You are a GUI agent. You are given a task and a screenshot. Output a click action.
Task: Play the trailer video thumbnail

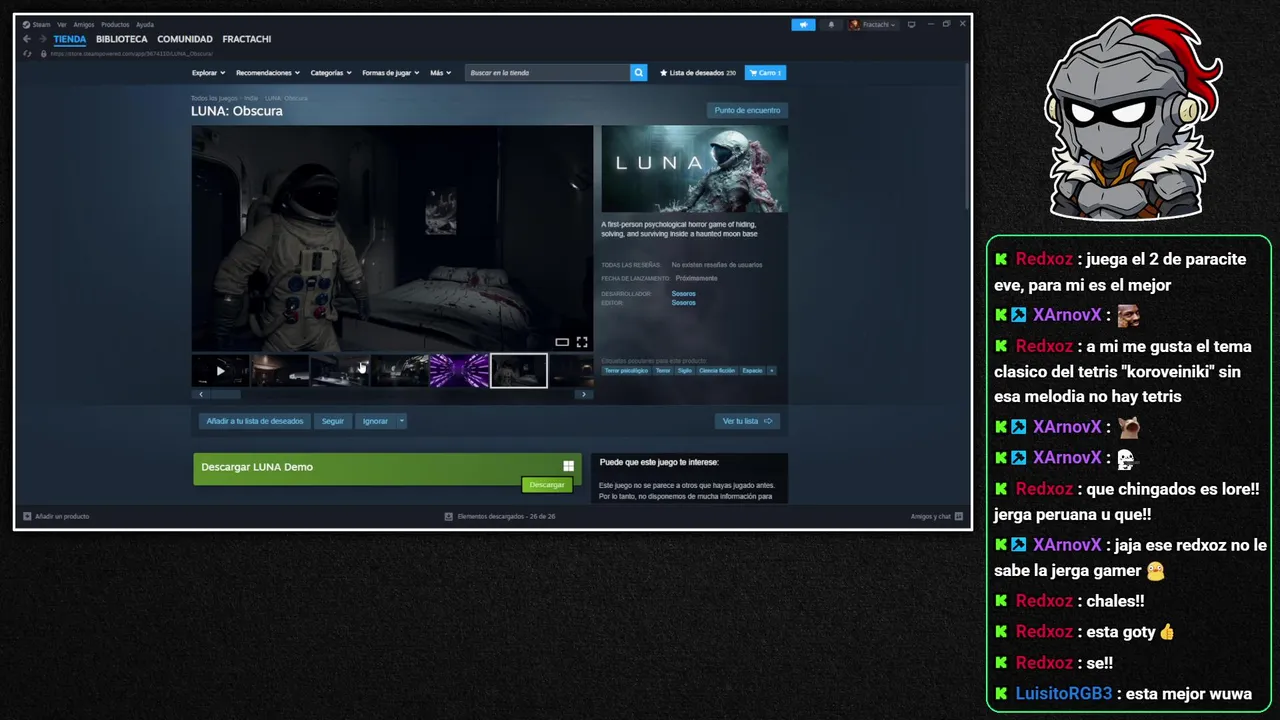(220, 370)
